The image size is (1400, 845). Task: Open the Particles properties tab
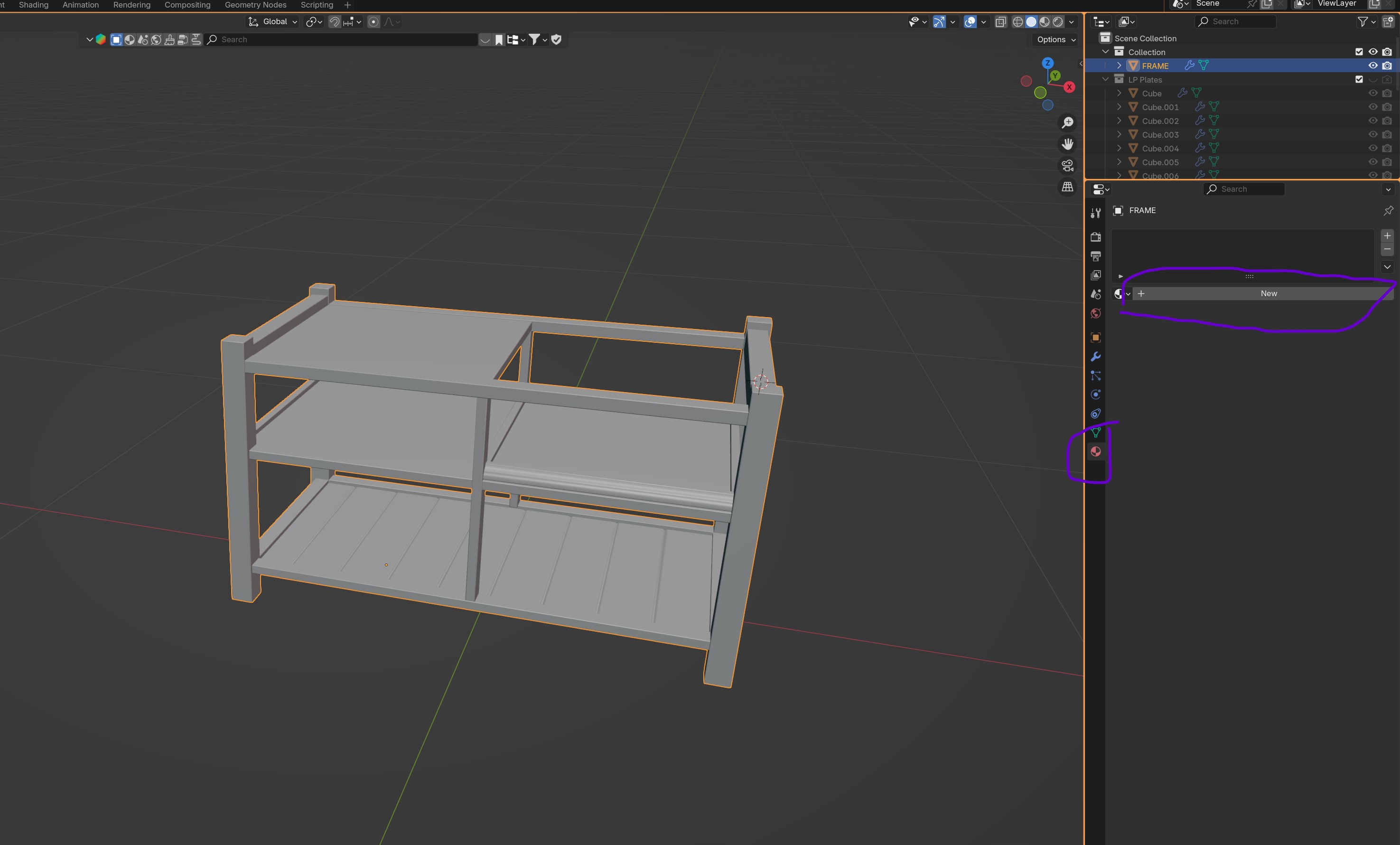coord(1095,376)
